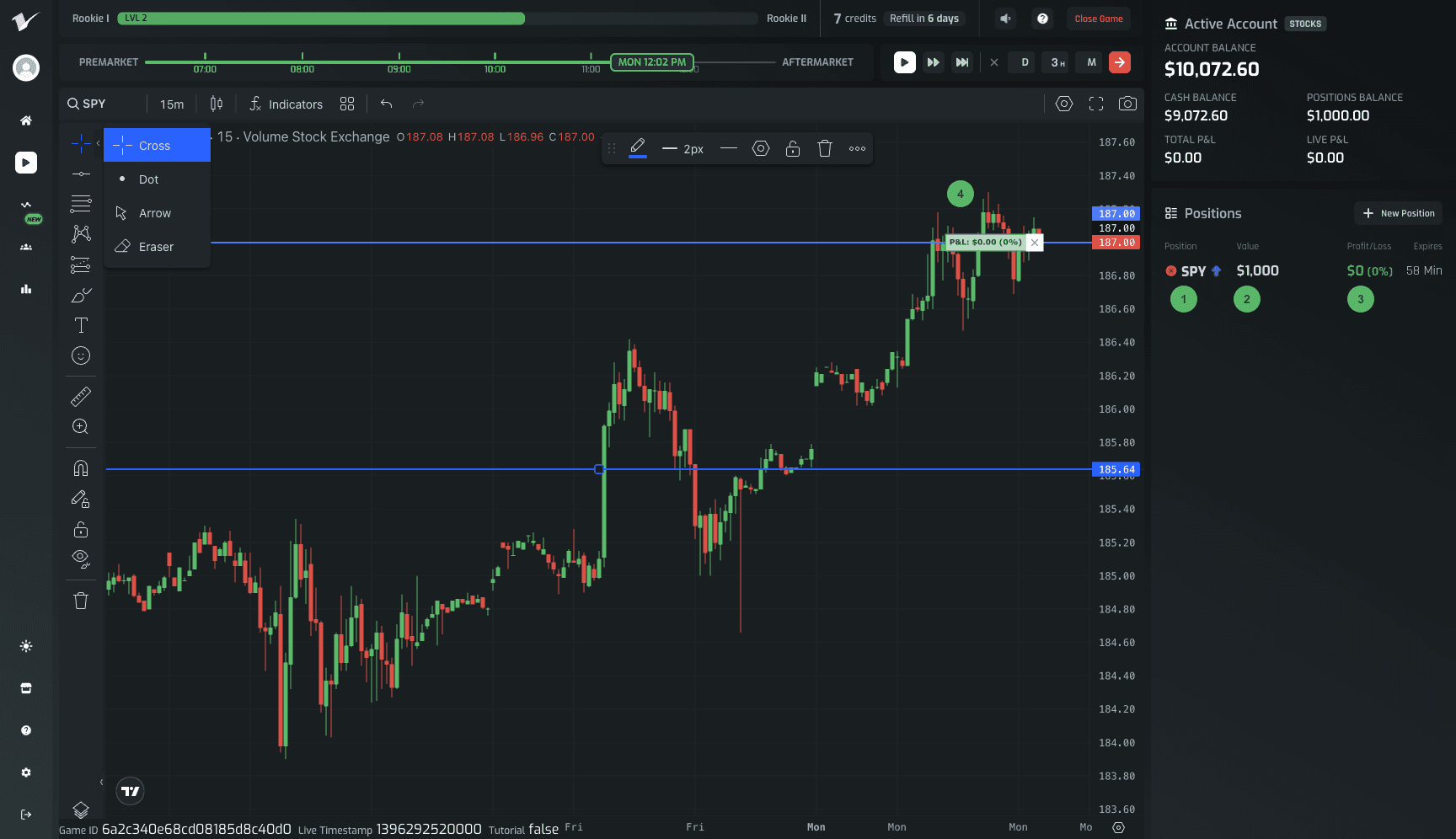Log out using the sidebar exit icon

(x=26, y=815)
